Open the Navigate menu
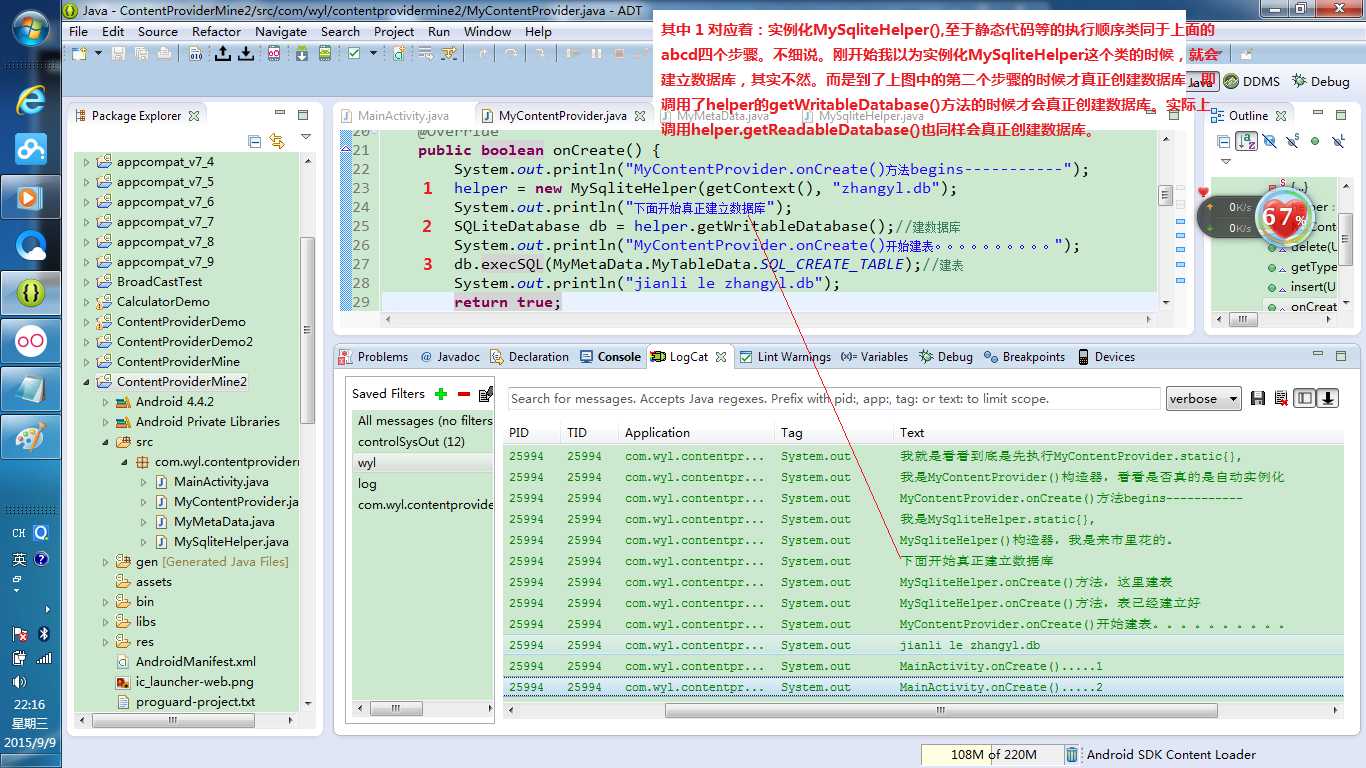The image size is (1366, 768). [281, 31]
